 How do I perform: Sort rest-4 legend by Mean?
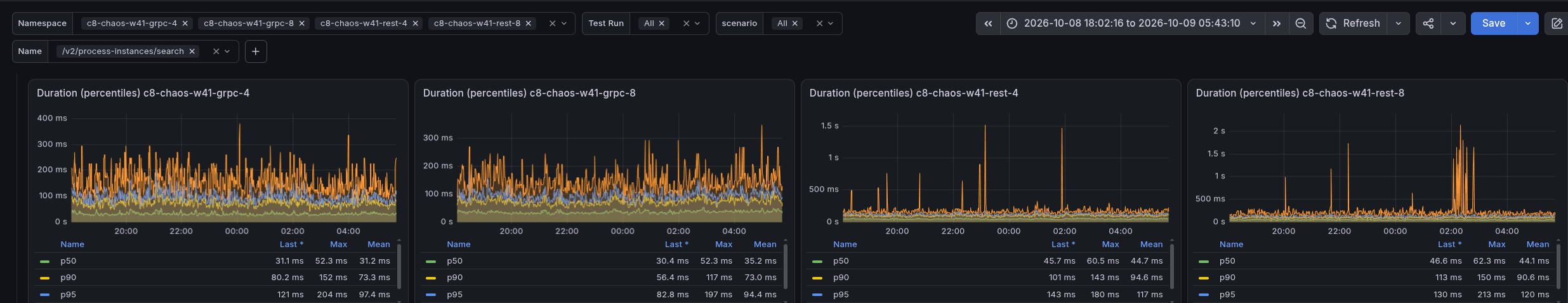[1152, 245]
